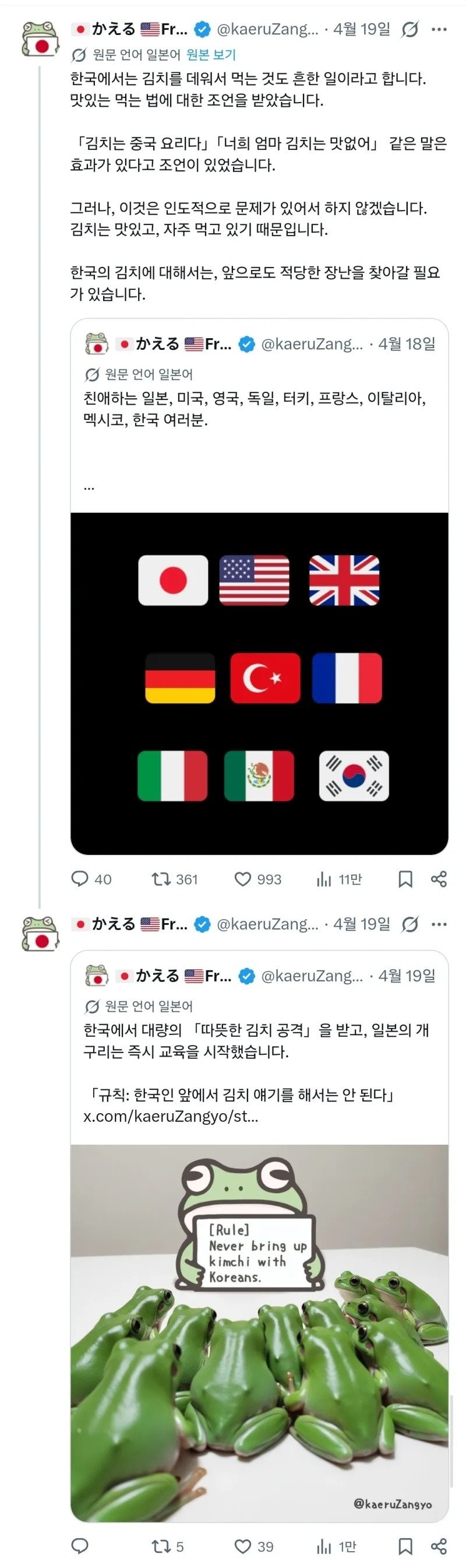Open the 4월 18일 quoted tweet timestamp

pos(408,343)
